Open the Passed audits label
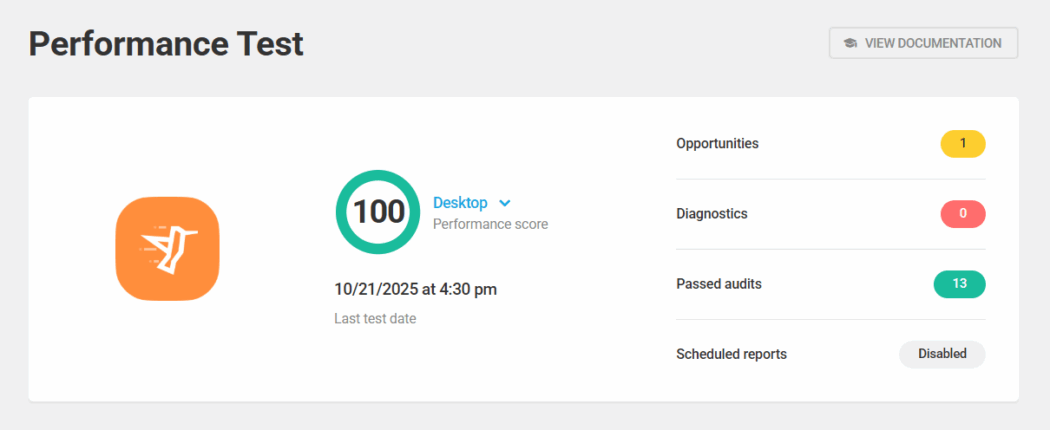1050x430 pixels. (718, 283)
